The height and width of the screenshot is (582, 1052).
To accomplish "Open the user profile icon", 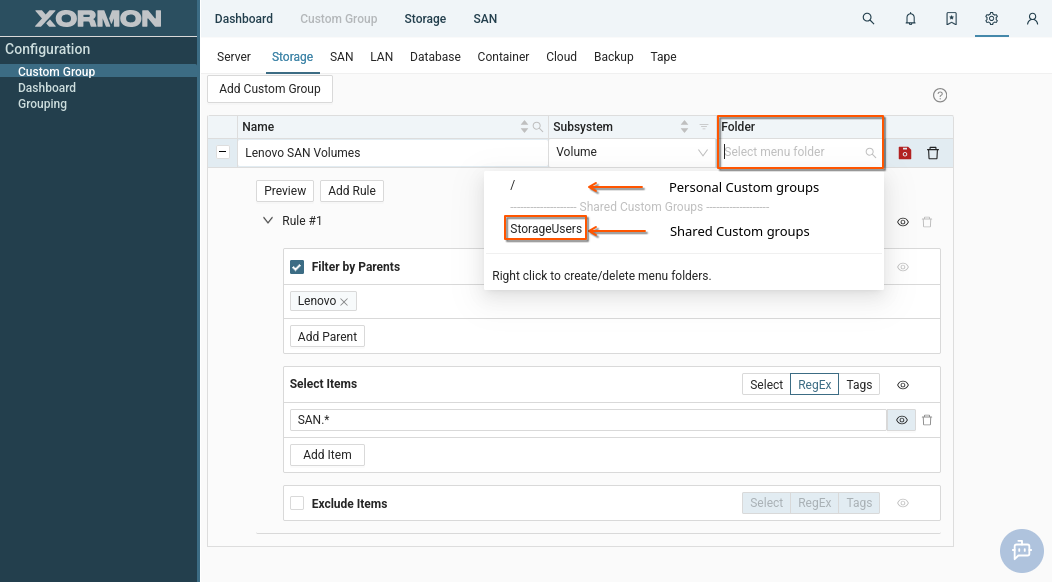I will click(x=1032, y=19).
